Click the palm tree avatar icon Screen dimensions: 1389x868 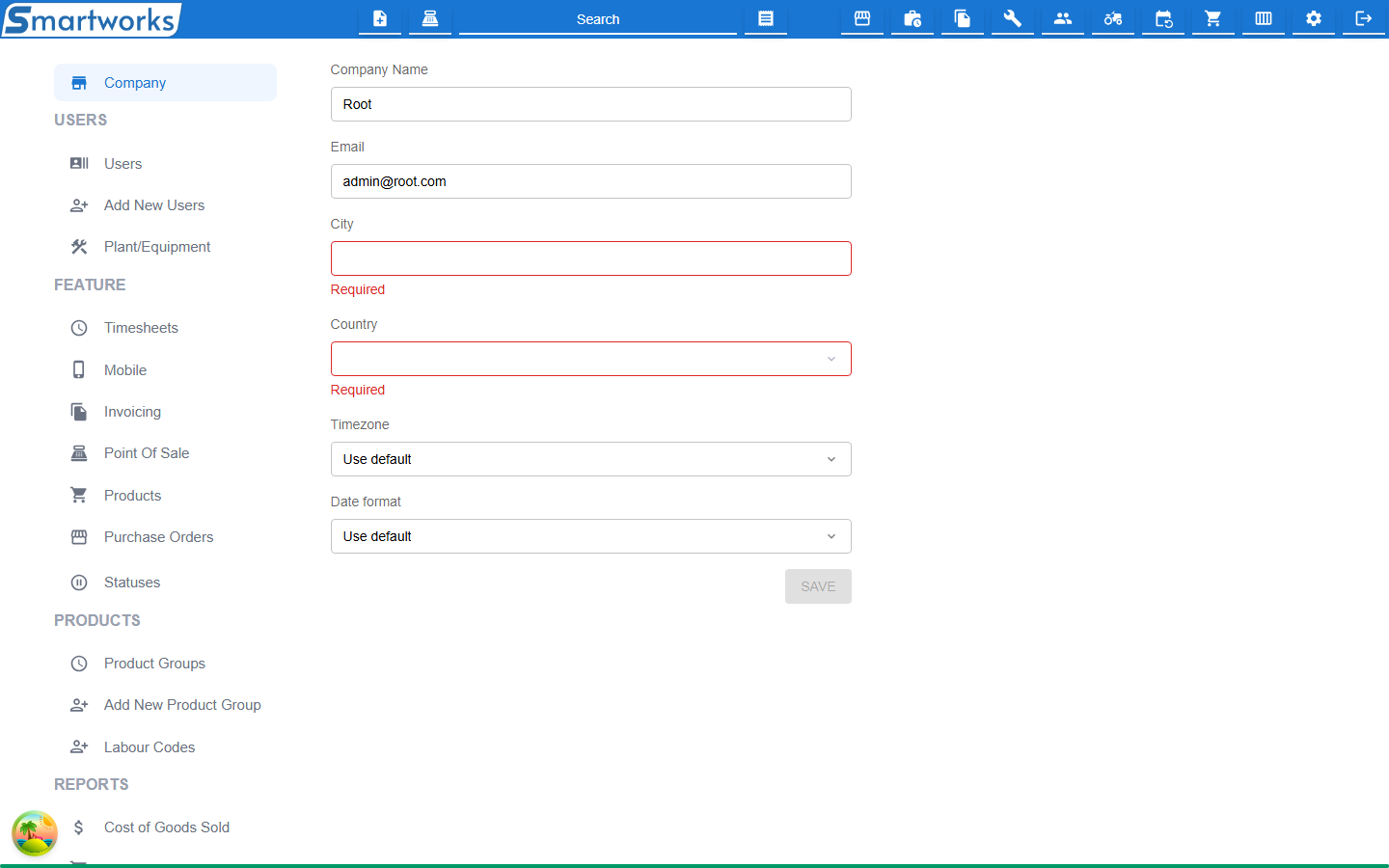[x=35, y=833]
